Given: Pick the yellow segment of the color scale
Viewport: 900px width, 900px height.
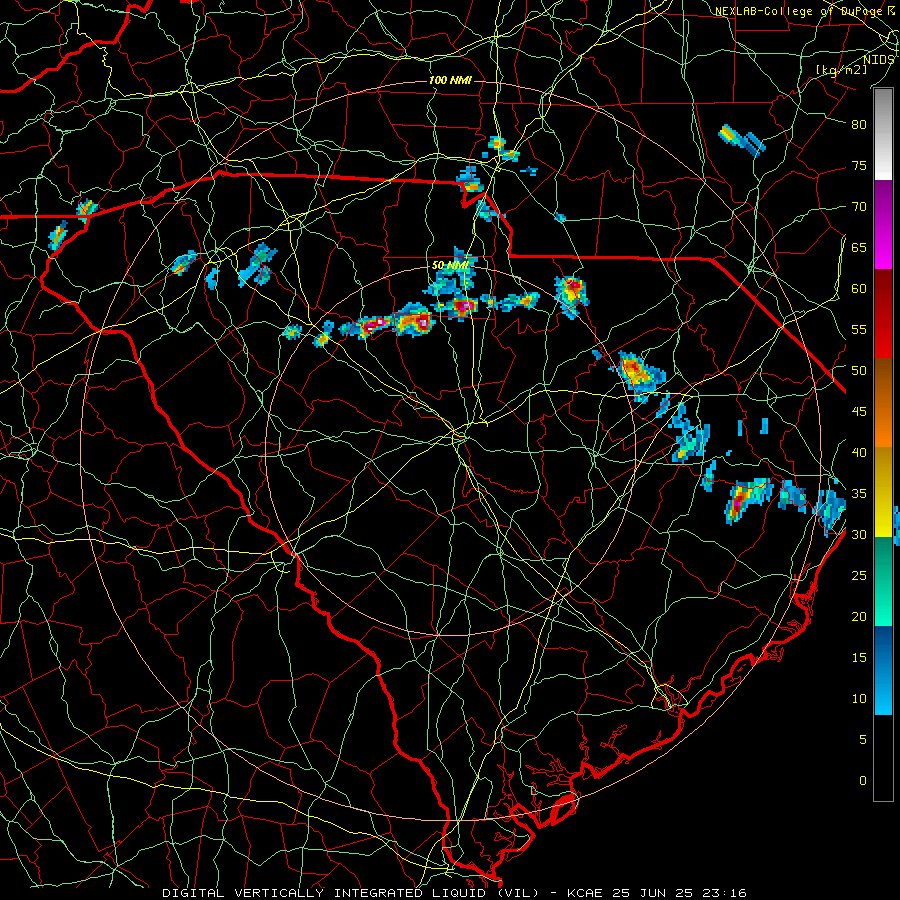Looking at the screenshot, I should coord(883,492).
